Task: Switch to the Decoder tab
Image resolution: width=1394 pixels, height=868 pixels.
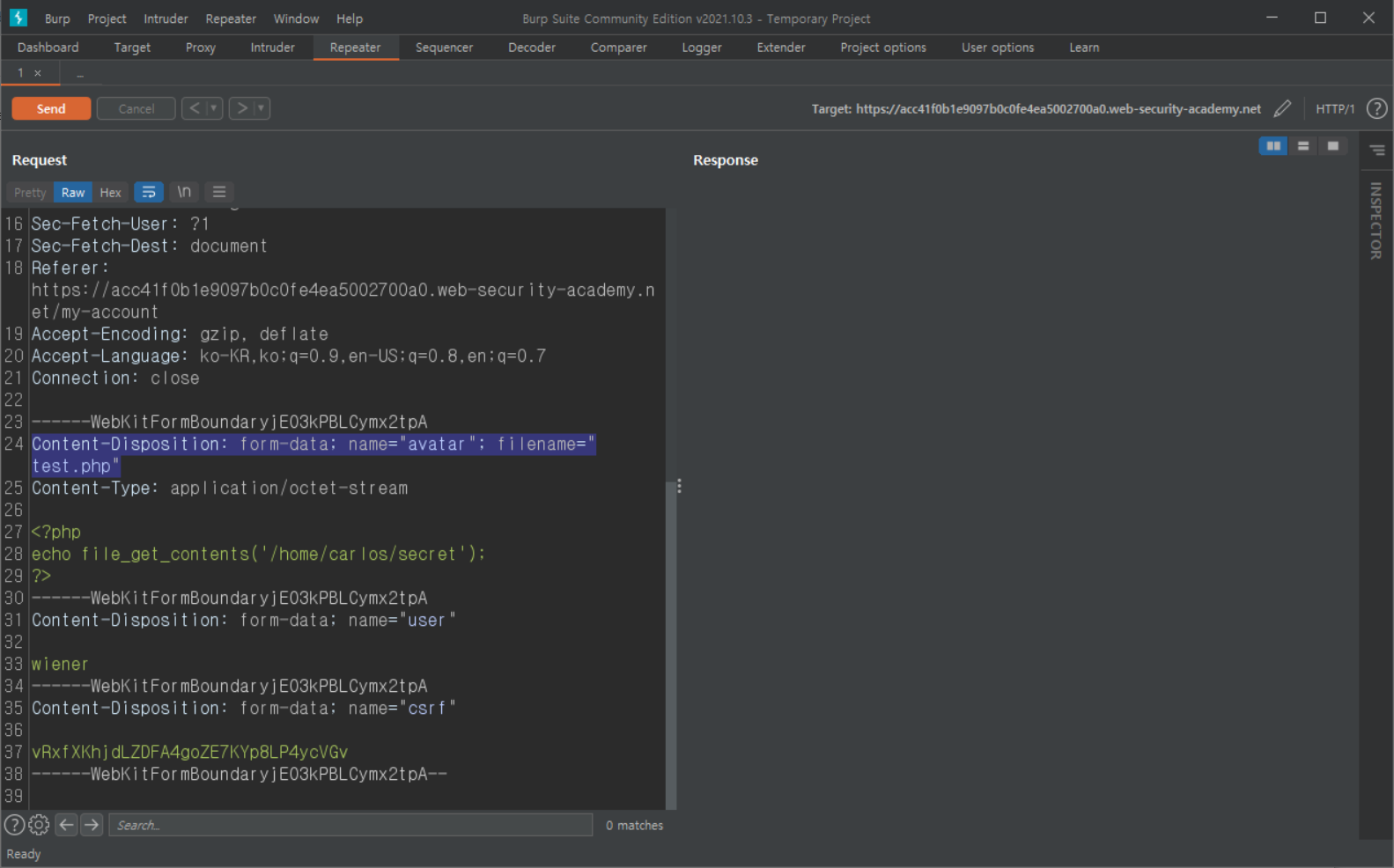Action: 532,48
